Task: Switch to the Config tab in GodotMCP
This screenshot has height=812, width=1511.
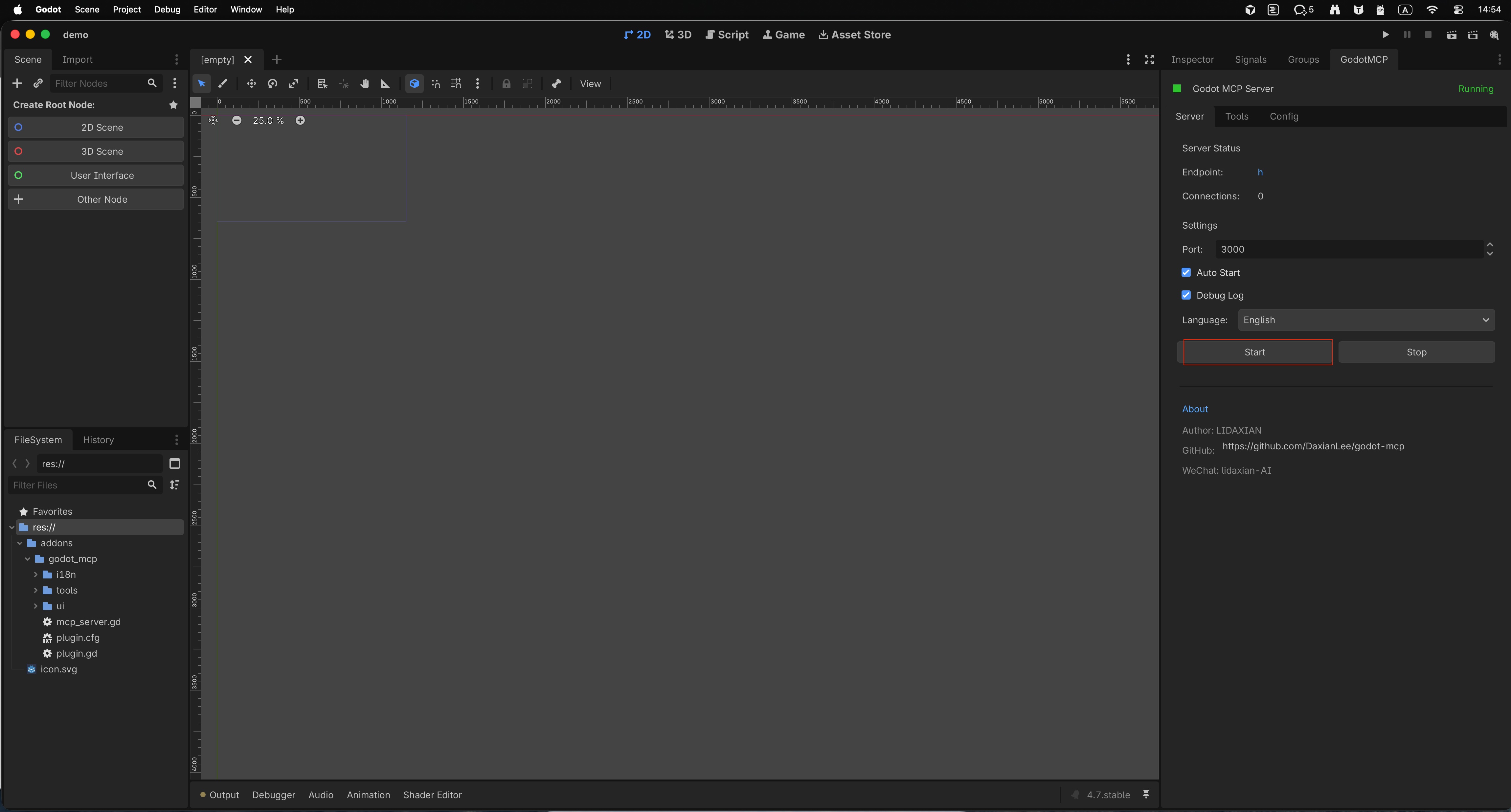Action: click(x=1284, y=116)
